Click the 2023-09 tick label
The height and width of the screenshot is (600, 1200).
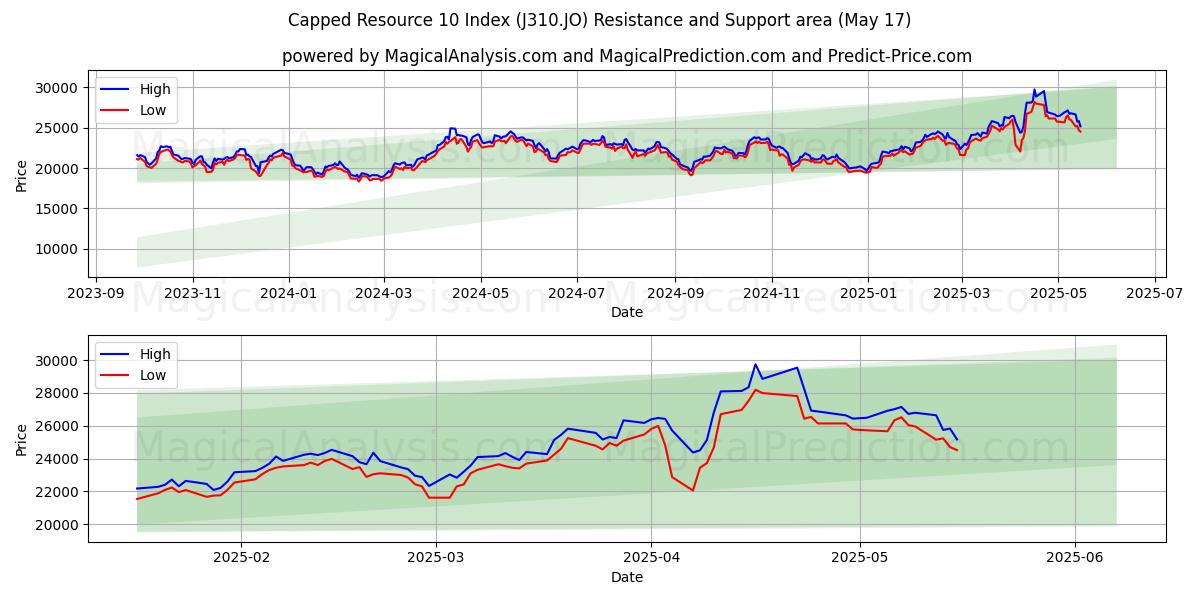(x=96, y=294)
